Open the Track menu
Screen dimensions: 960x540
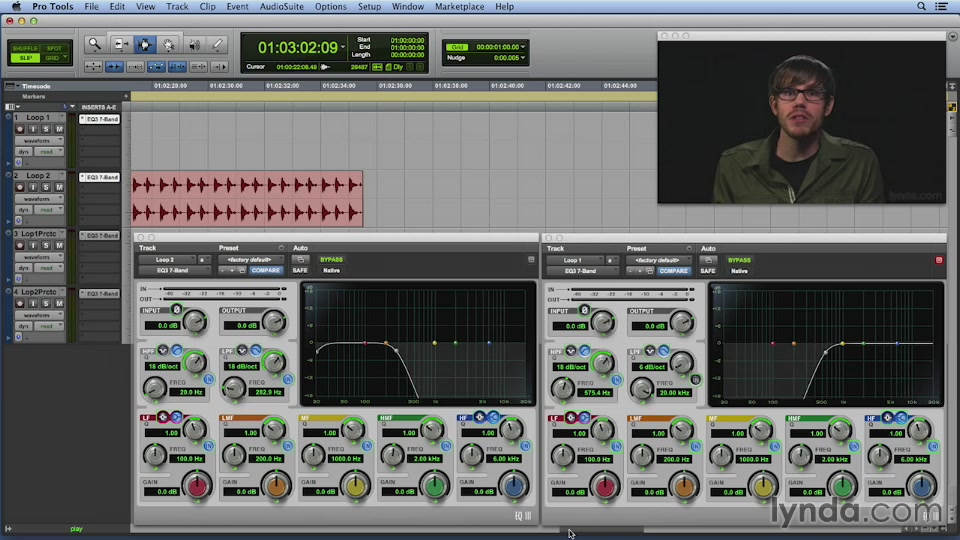177,6
